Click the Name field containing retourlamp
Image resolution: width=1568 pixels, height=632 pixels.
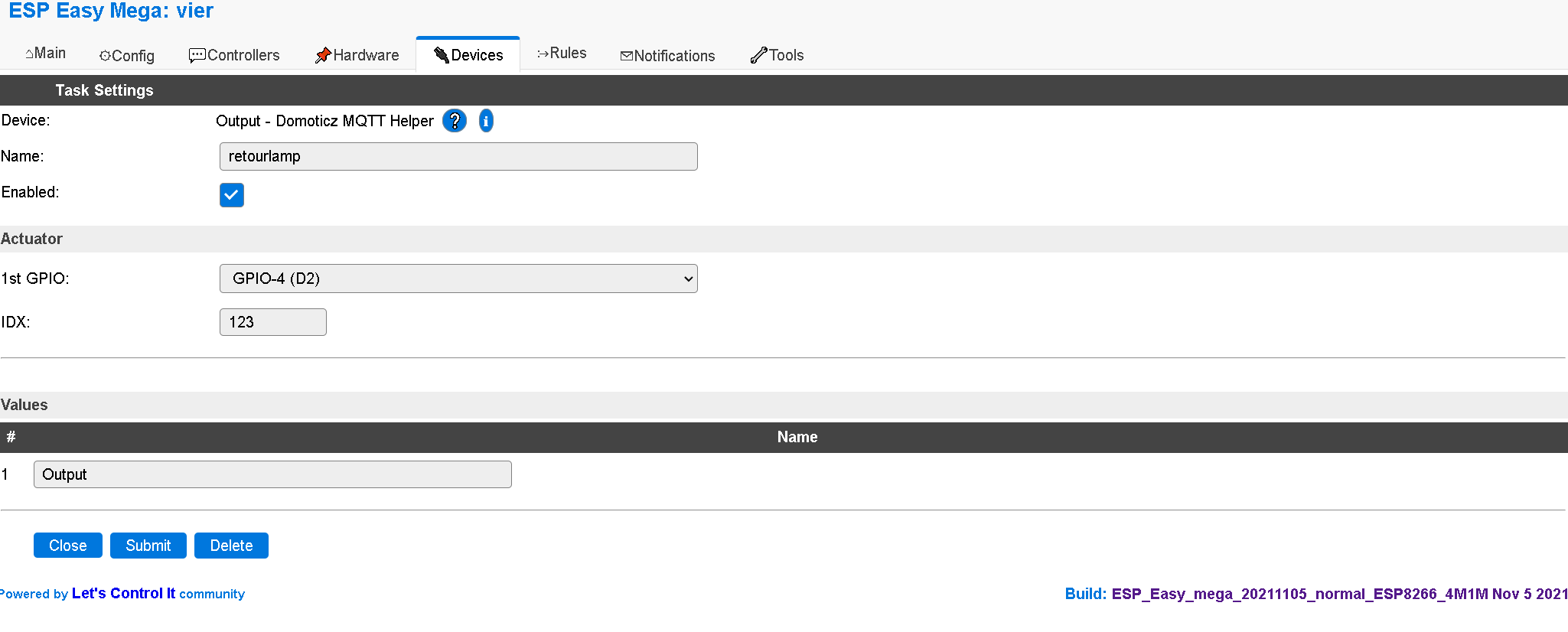tap(458, 156)
